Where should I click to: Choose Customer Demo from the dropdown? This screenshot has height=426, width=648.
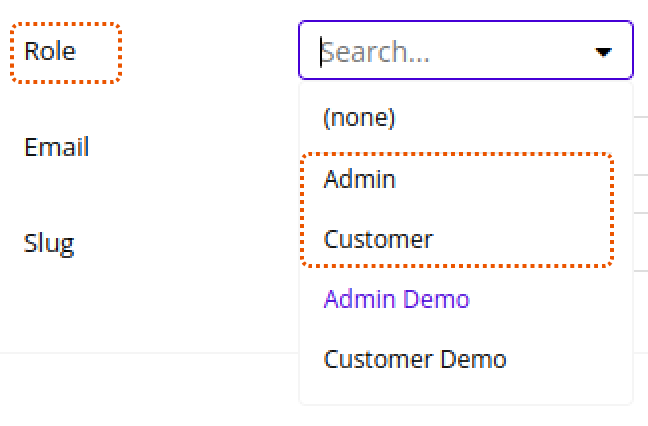[x=415, y=359]
